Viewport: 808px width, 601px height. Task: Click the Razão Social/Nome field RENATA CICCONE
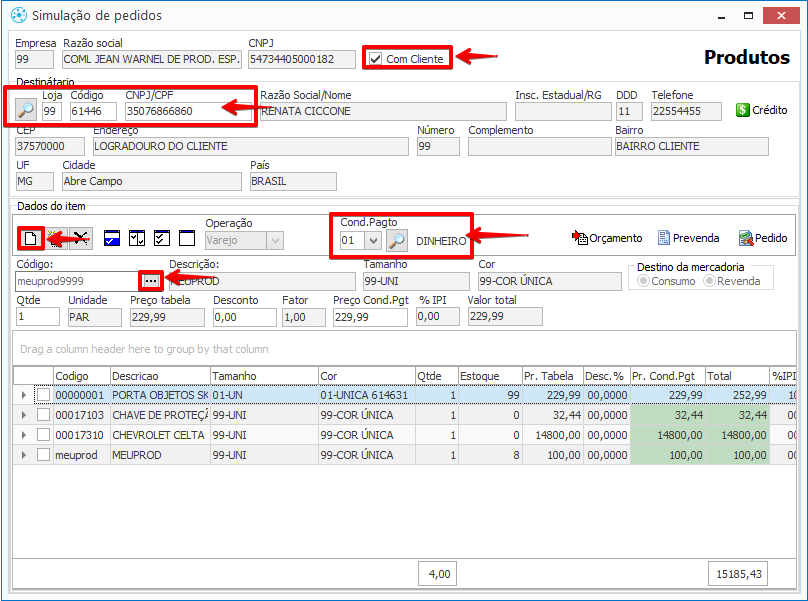click(383, 111)
